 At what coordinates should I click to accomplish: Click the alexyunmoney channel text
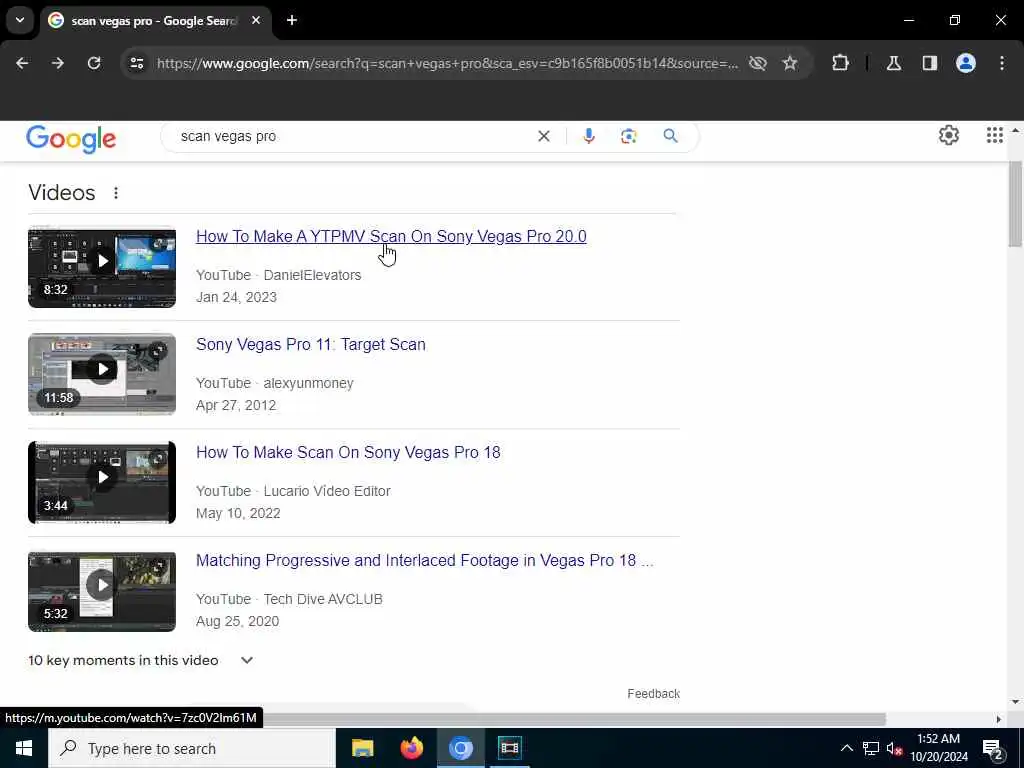pos(308,383)
